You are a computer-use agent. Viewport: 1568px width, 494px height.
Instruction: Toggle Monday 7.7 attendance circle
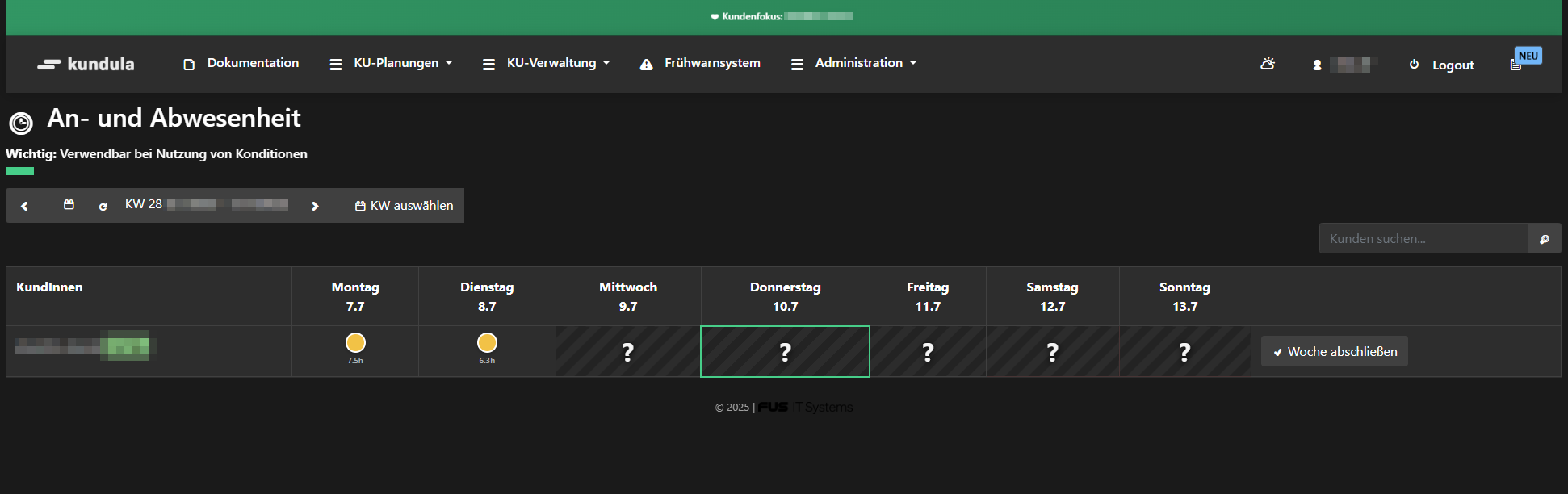click(355, 343)
